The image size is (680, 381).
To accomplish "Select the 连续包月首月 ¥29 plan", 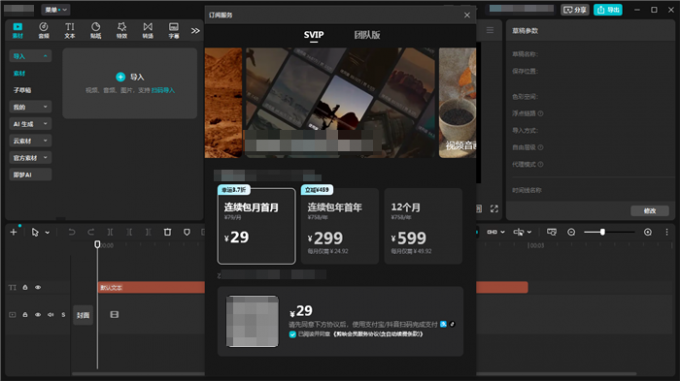I will 256,226.
